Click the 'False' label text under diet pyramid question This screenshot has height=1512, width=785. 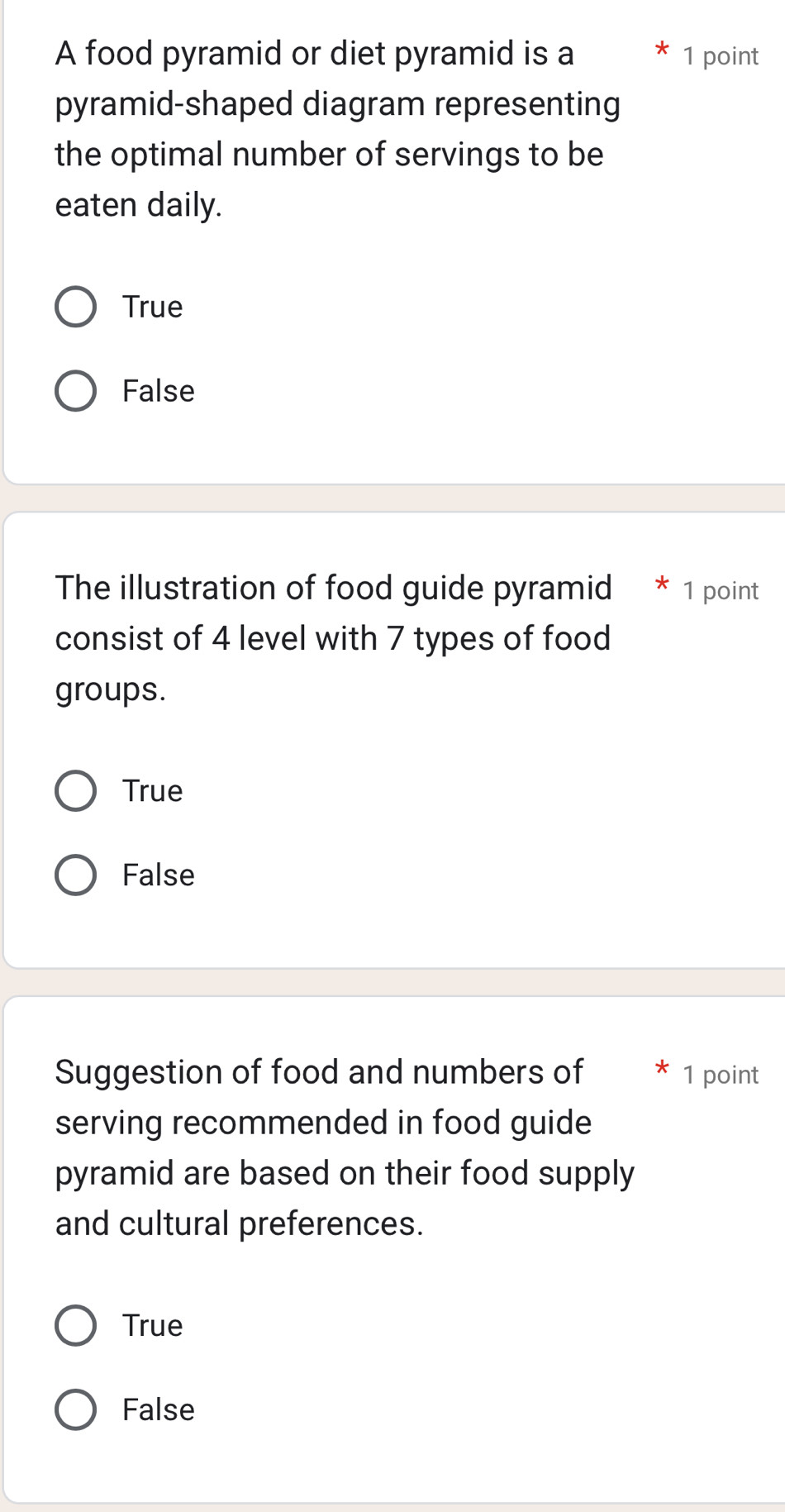159,391
